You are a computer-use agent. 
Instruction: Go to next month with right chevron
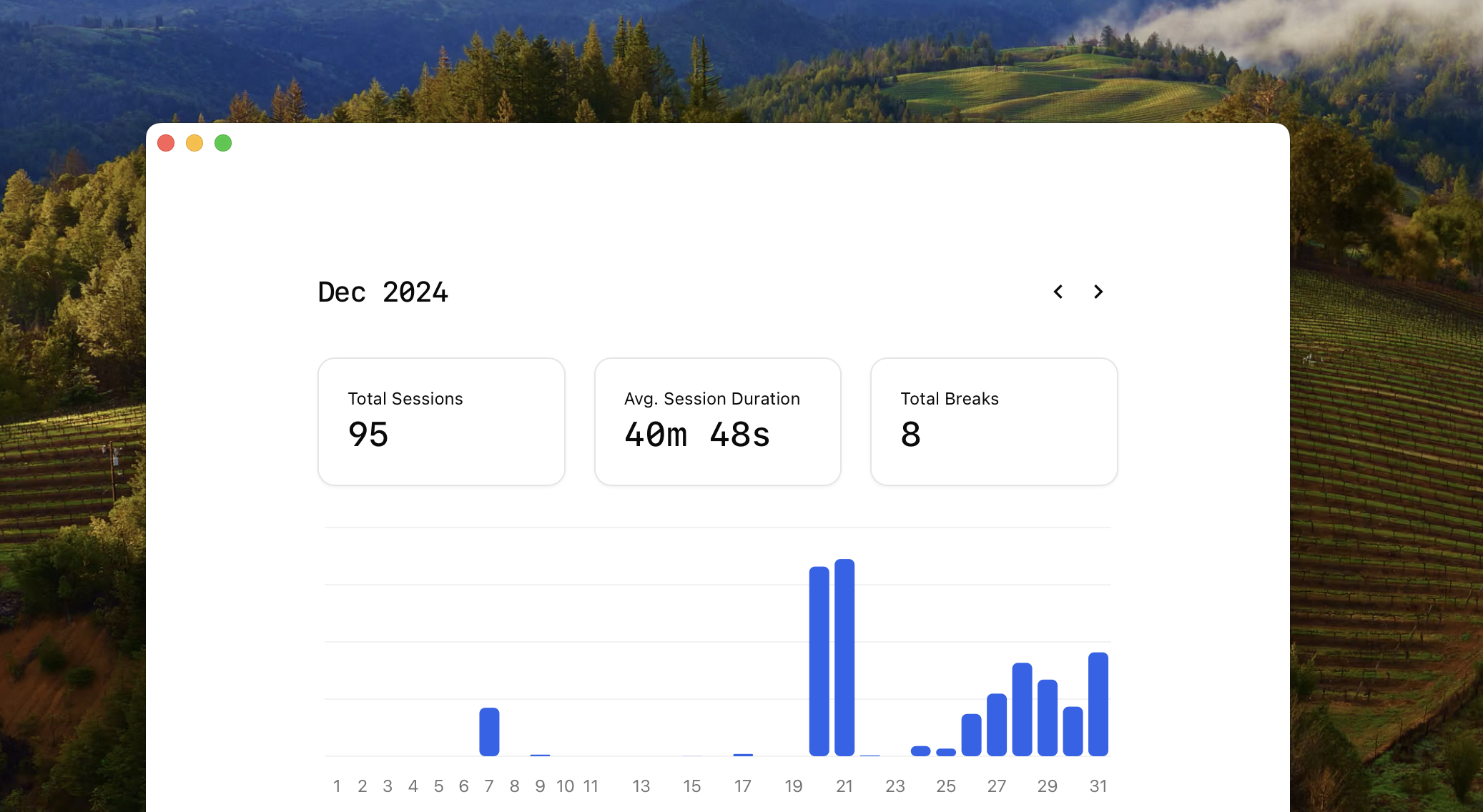[1098, 292]
